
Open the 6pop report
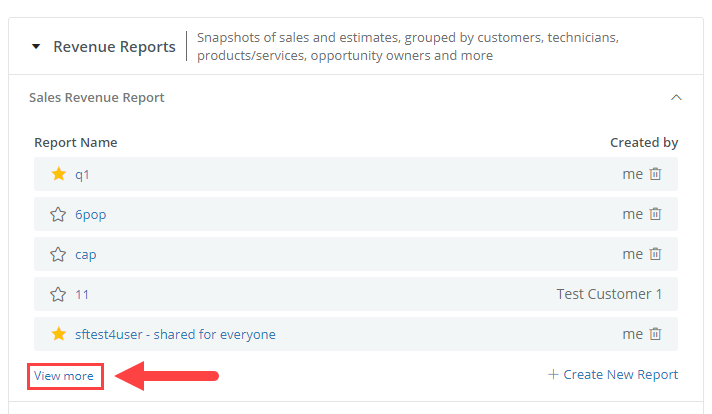(x=90, y=215)
